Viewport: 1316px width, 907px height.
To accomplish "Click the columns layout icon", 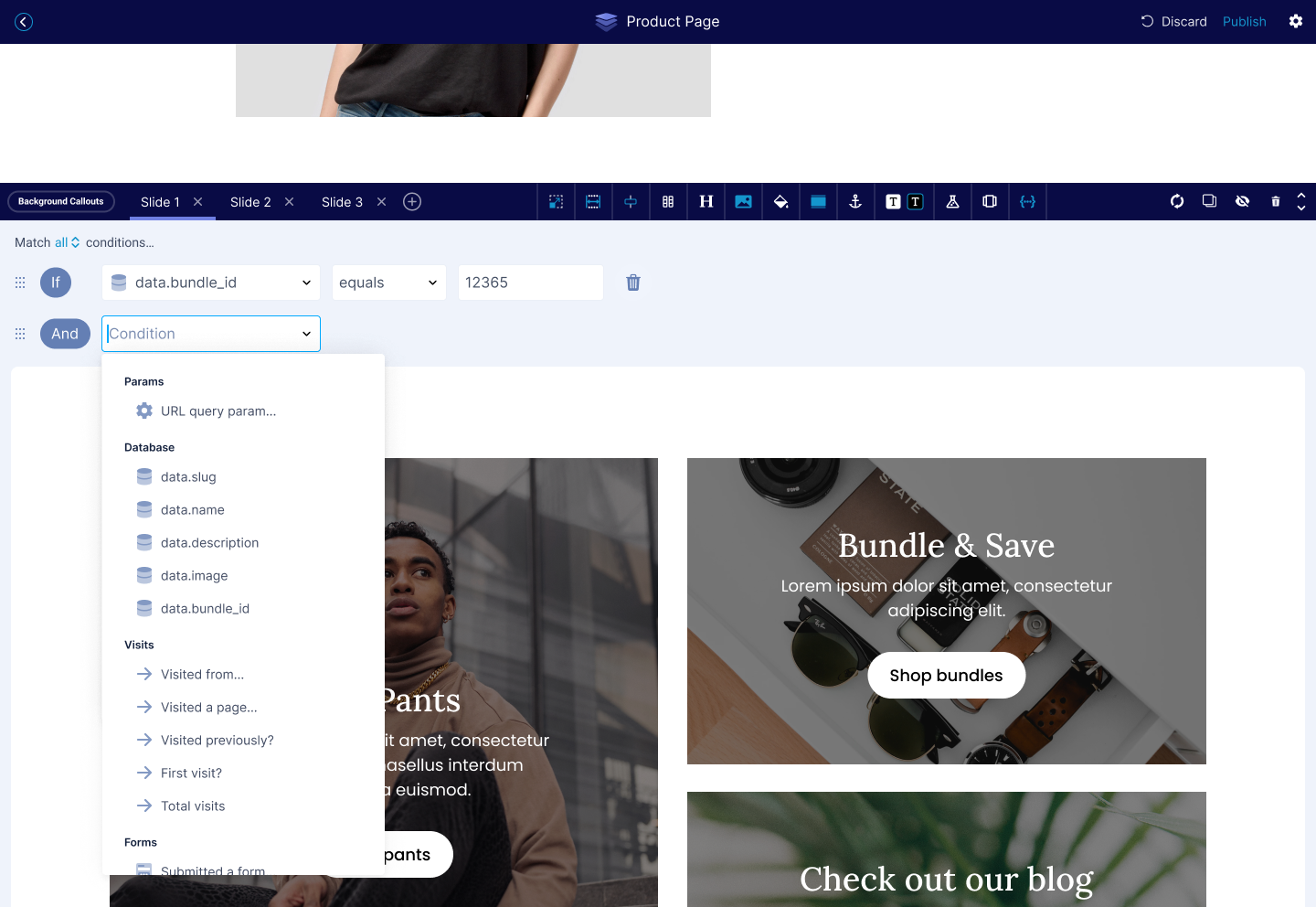I will coord(668,202).
